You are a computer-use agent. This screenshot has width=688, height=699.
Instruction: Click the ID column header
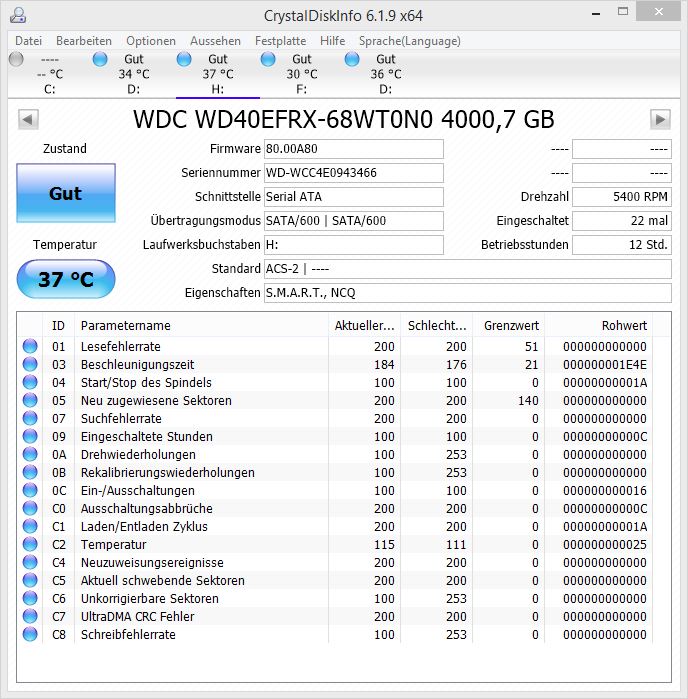tap(58, 325)
